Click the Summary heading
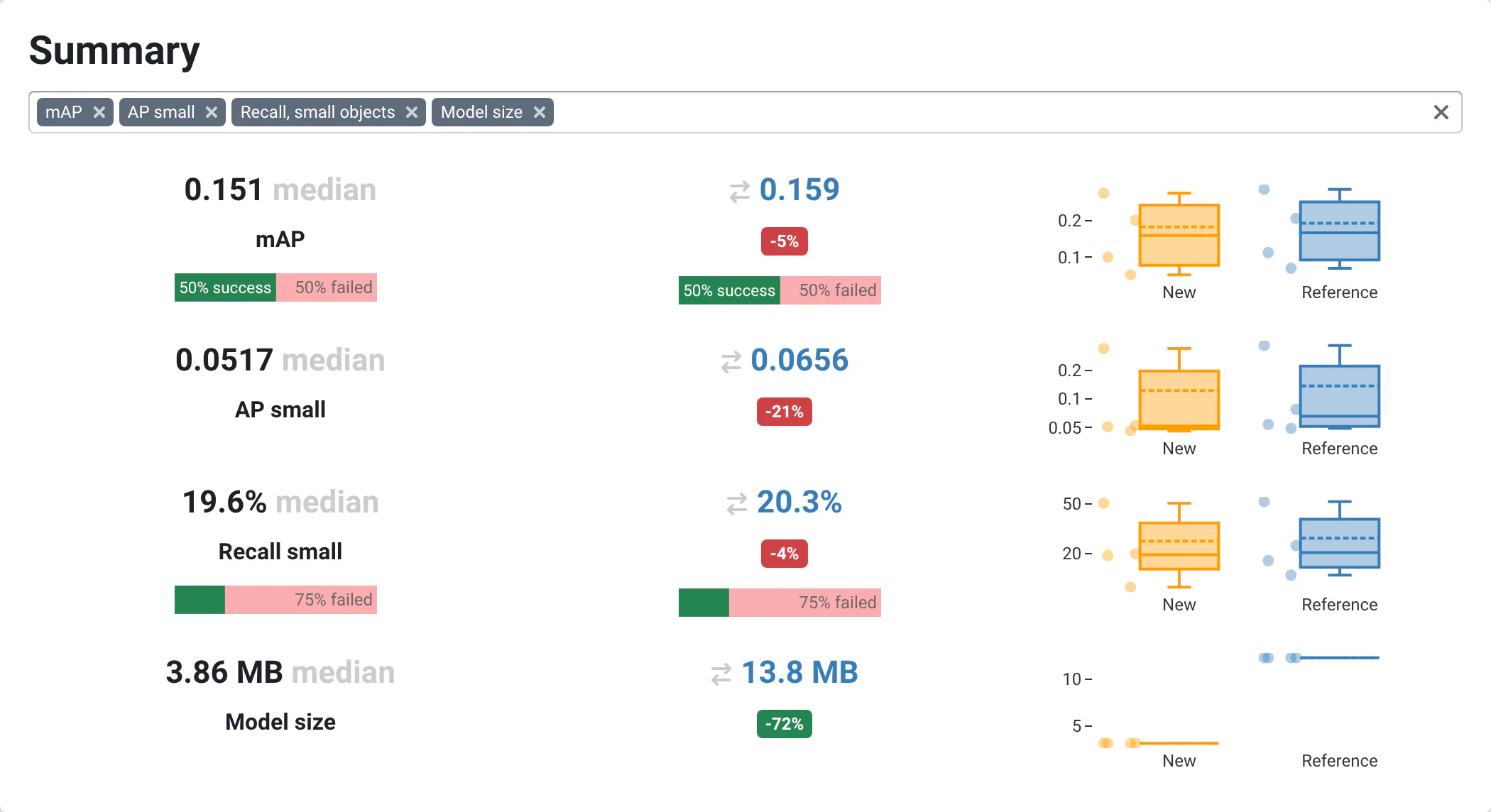The width and height of the screenshot is (1491, 812). pyautogui.click(x=114, y=51)
